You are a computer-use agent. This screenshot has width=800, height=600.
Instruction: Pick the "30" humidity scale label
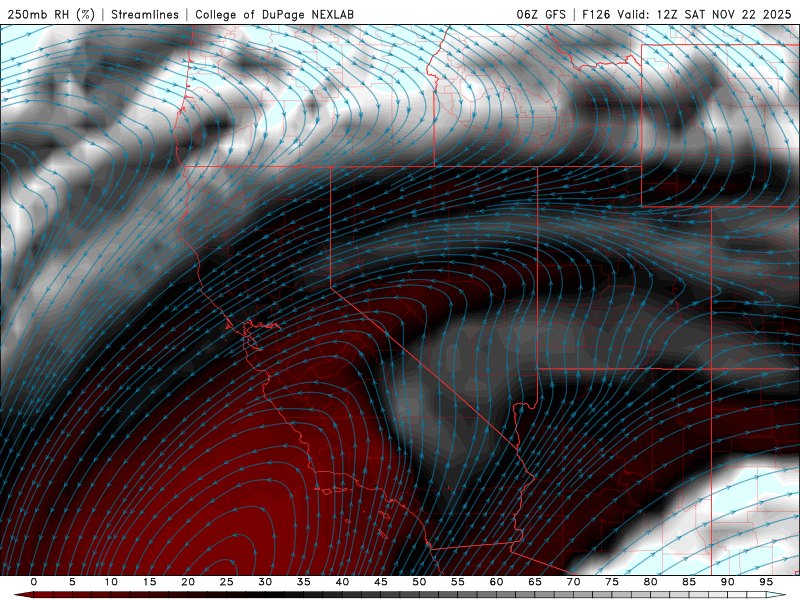[x=265, y=582]
